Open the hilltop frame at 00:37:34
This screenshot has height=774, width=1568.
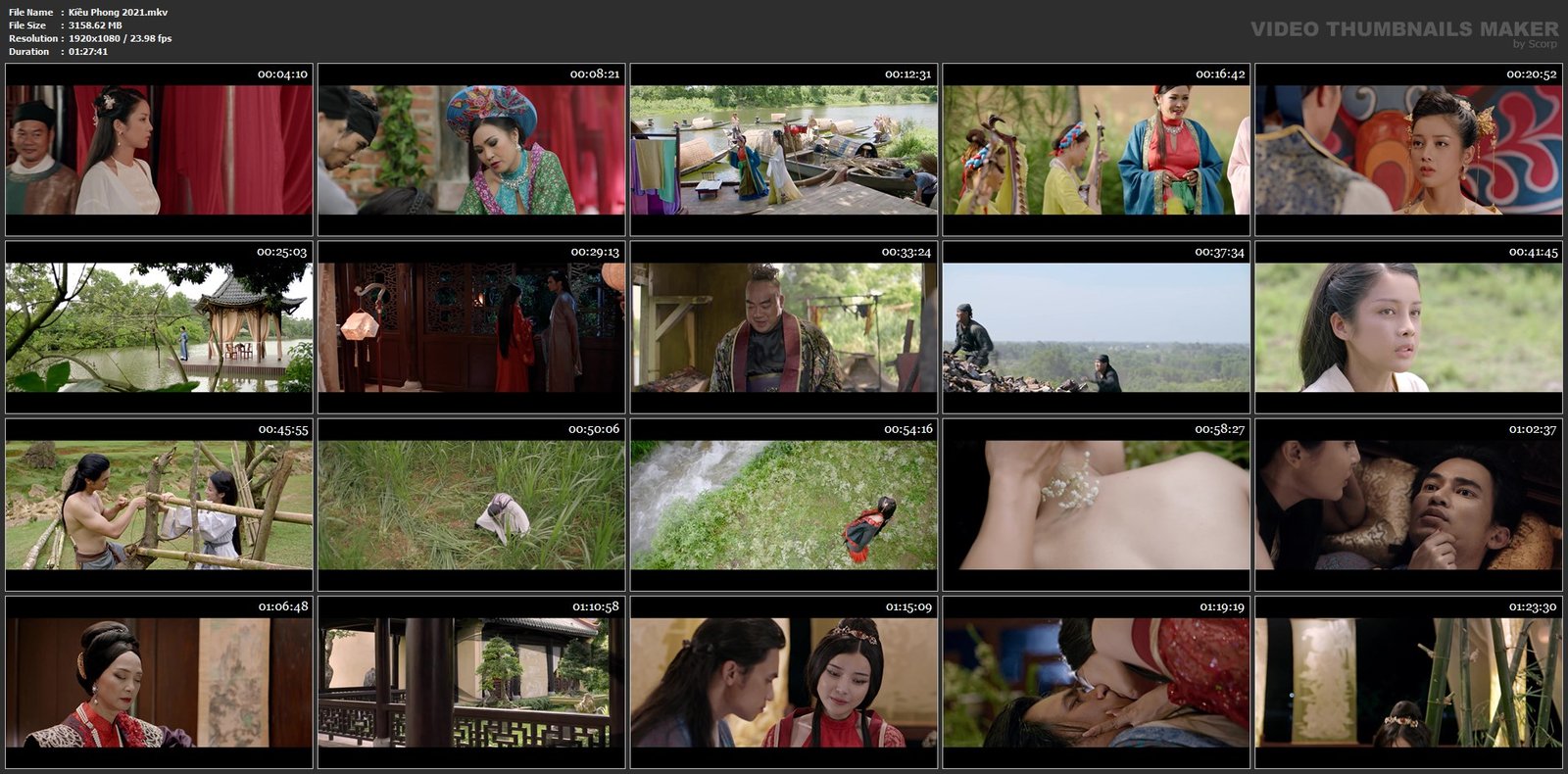pos(1097,327)
